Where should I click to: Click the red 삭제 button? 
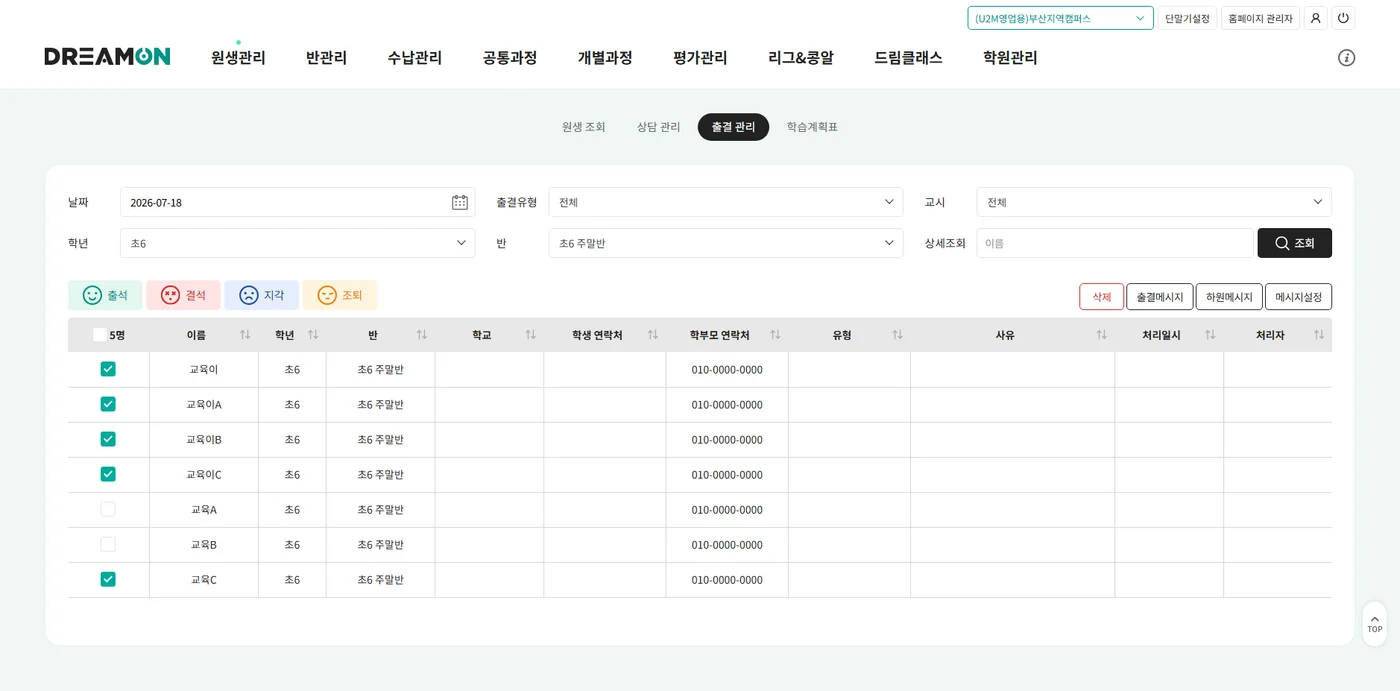1101,297
